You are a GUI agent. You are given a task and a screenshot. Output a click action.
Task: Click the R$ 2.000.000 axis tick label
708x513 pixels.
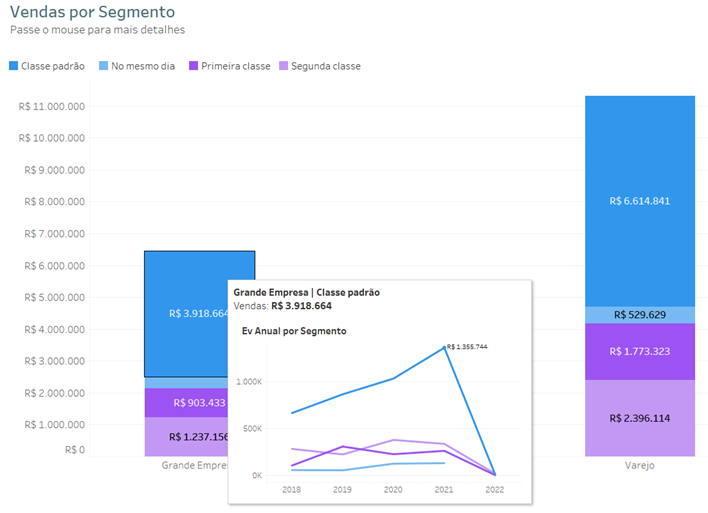[x=55, y=393]
